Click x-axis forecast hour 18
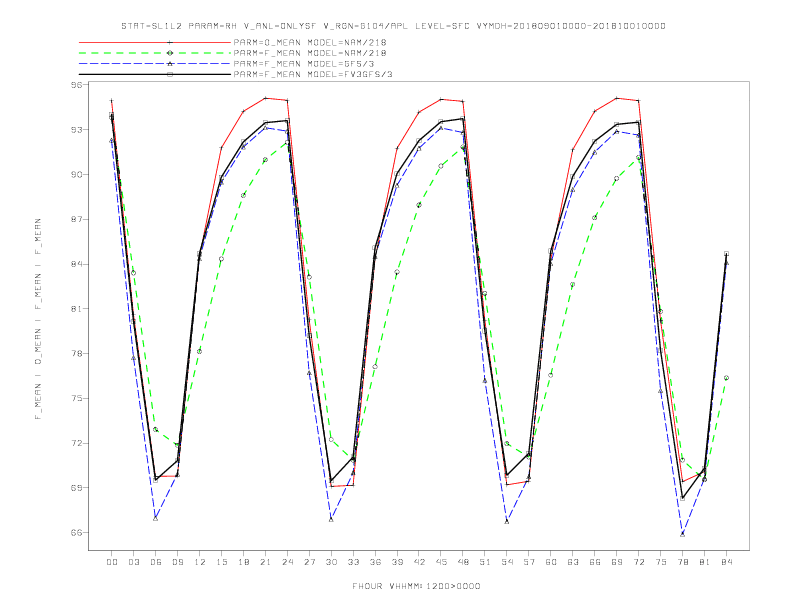792x612 pixels. (x=243, y=562)
